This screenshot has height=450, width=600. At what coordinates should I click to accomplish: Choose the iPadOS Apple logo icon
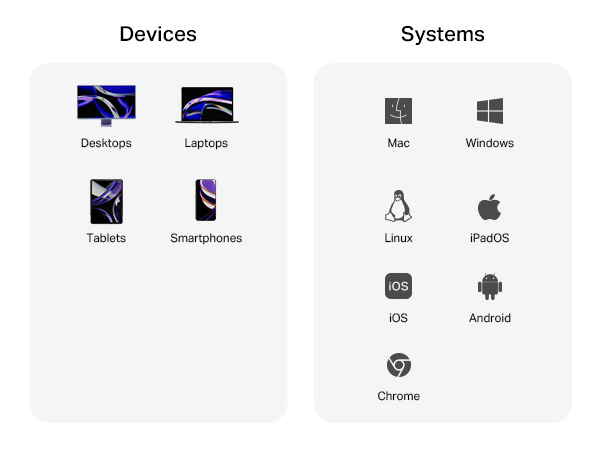[x=489, y=207]
